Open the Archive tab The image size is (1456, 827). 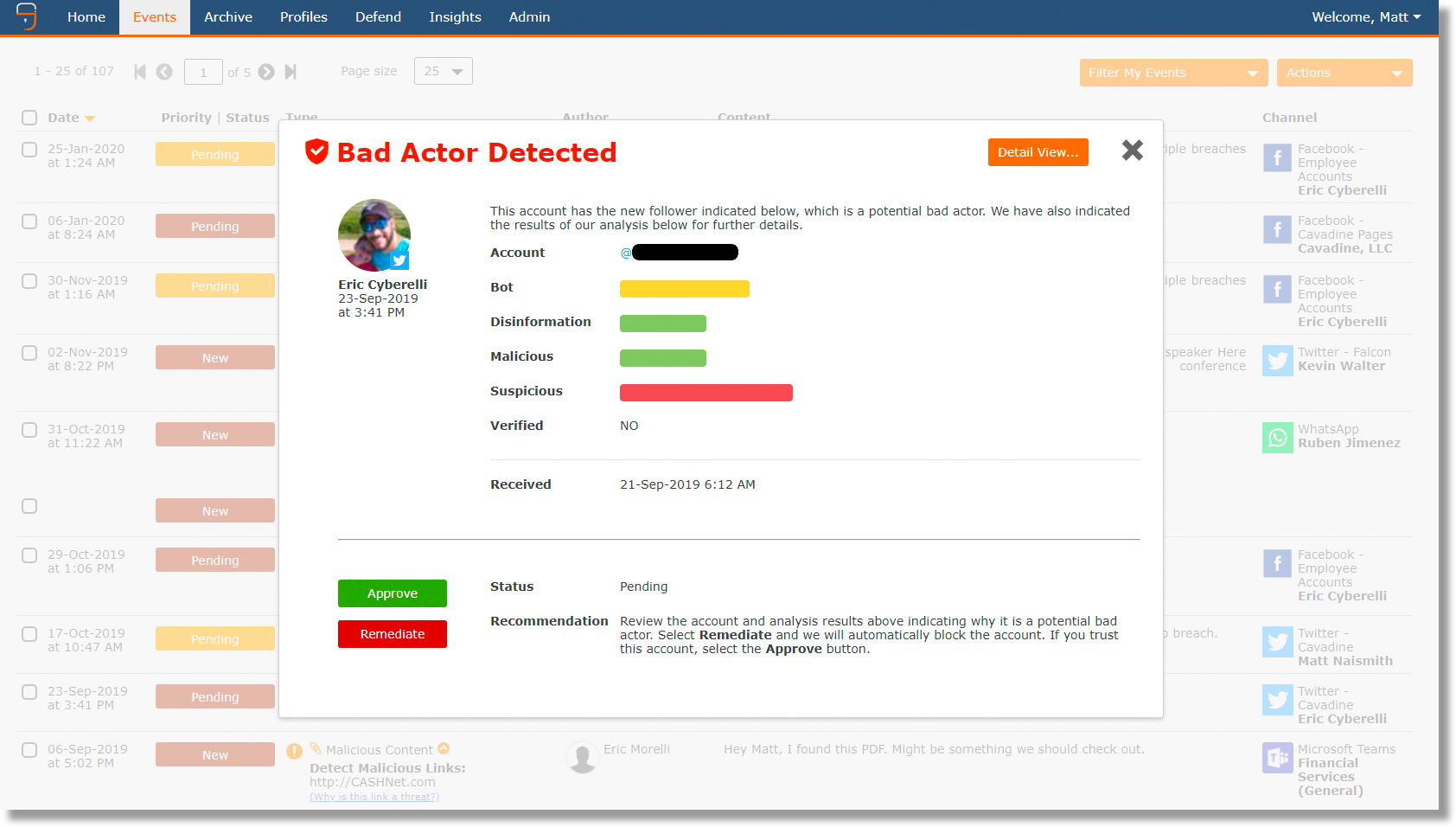coord(228,17)
